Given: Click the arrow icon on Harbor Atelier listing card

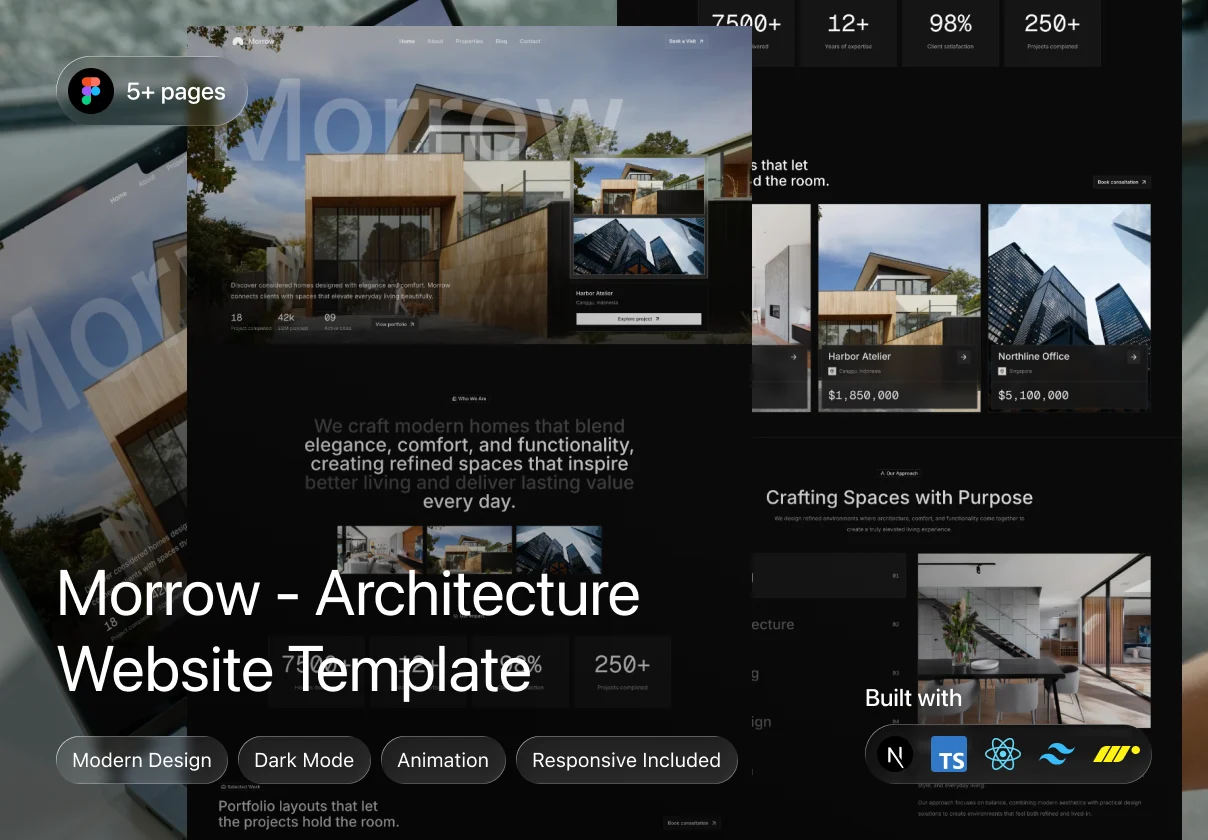Looking at the screenshot, I should [963, 357].
